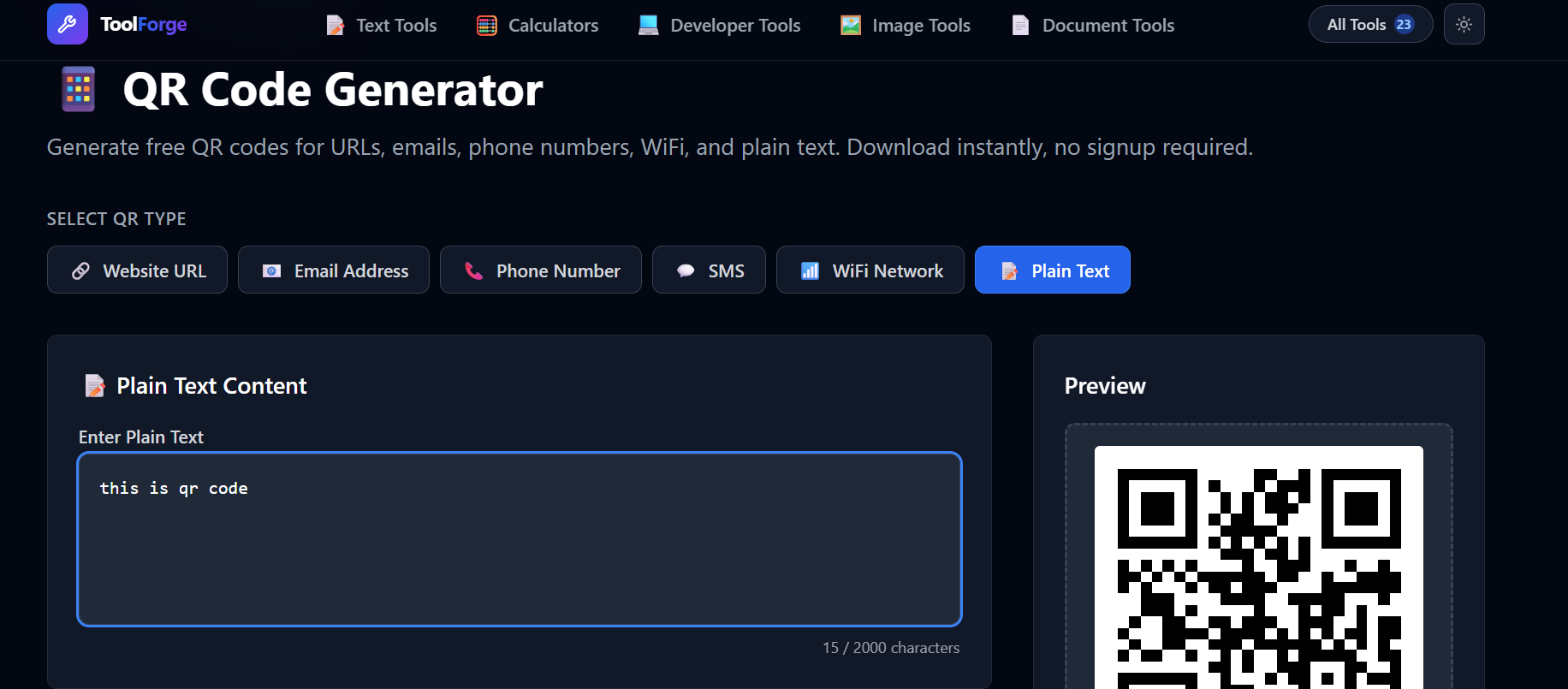Select the SMS QR type
Screen dimensions: 1568x689
click(709, 270)
